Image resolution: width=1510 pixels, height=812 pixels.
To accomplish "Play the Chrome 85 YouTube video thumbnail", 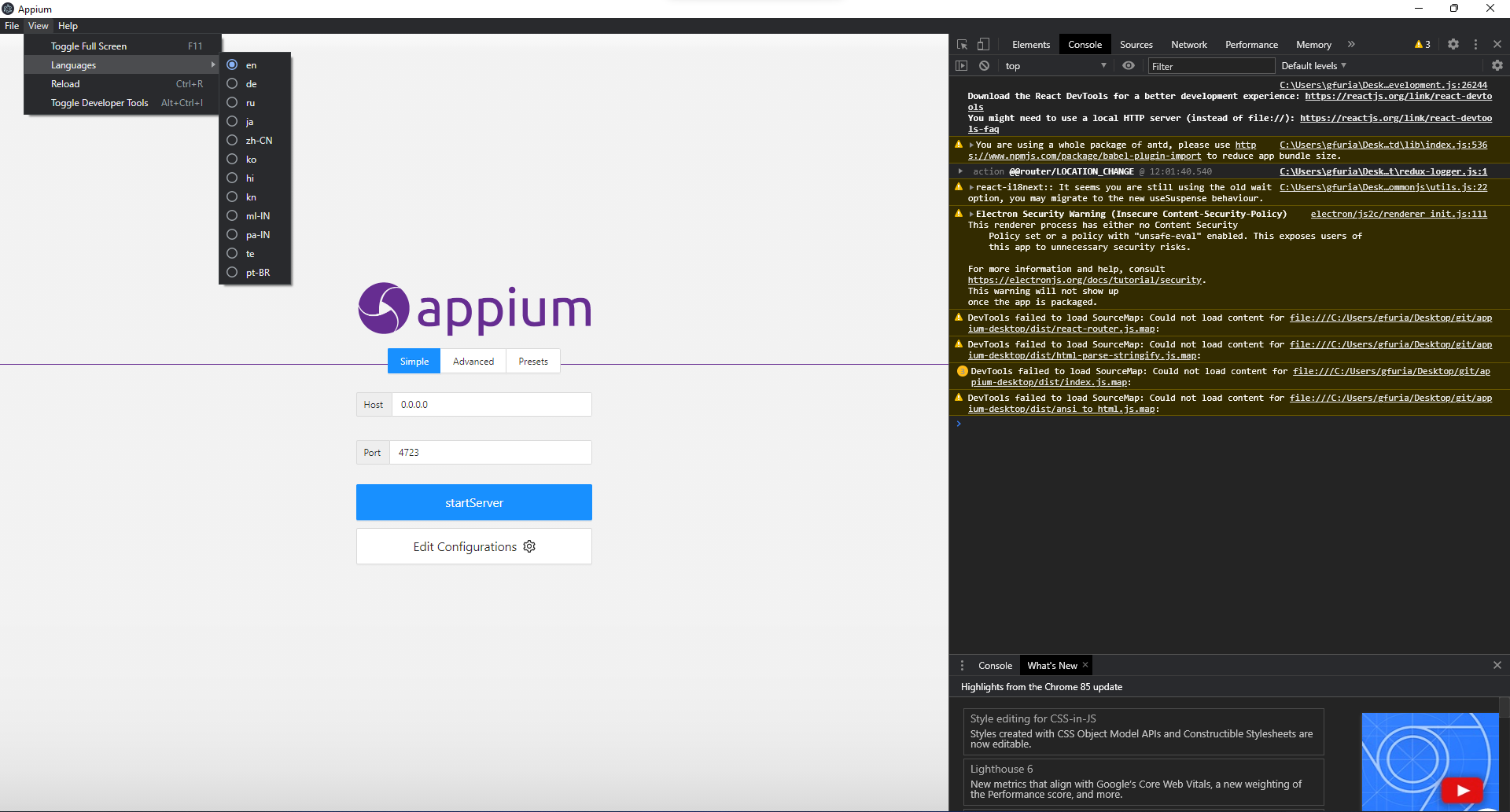I will 1462,791.
